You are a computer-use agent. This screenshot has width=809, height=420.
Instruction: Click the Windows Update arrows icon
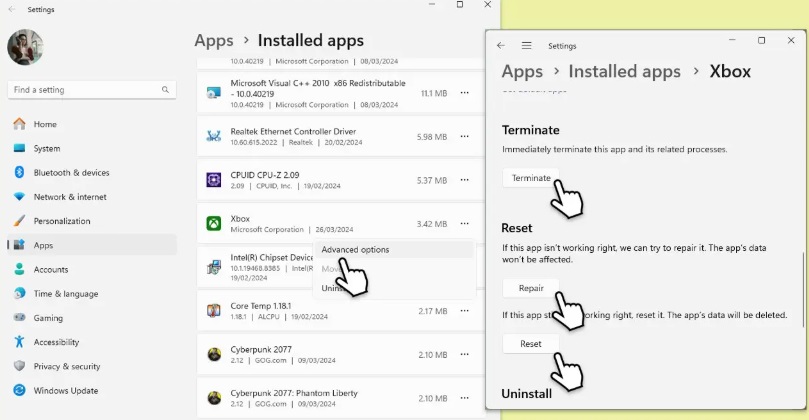tap(19, 390)
